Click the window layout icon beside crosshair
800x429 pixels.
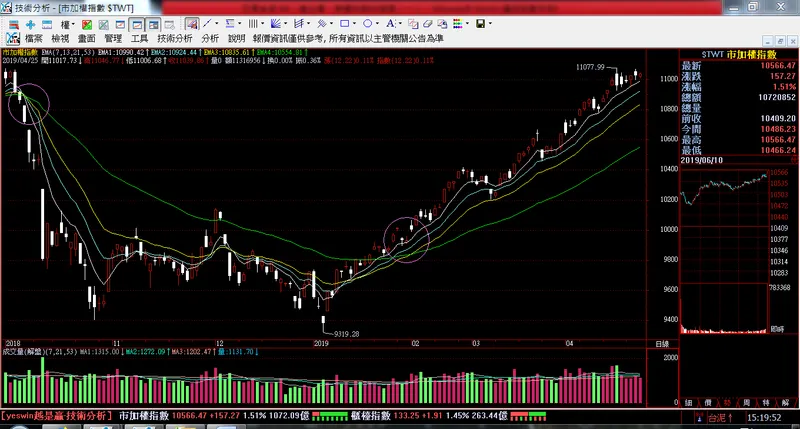[47, 24]
